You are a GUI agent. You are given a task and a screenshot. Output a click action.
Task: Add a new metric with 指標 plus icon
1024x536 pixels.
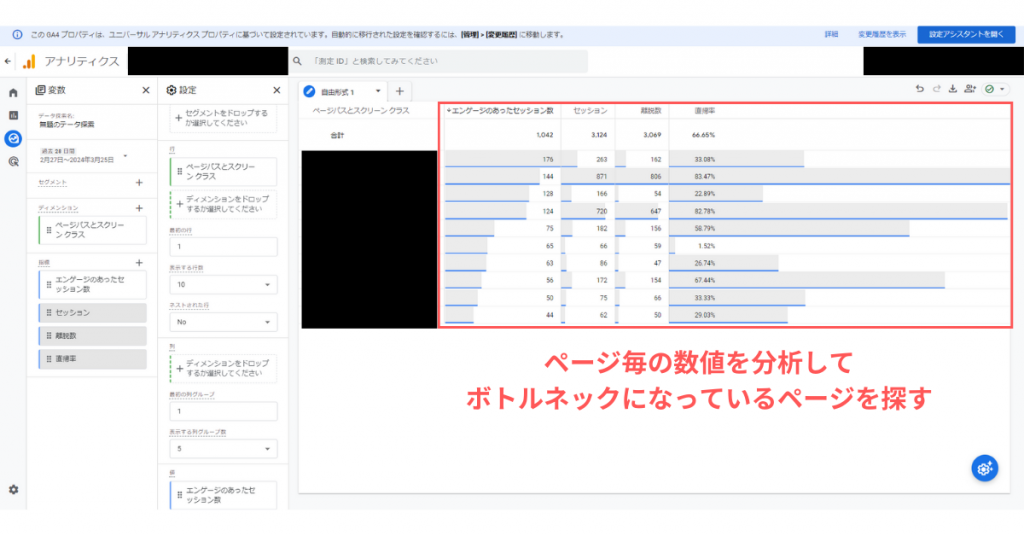pyautogui.click(x=139, y=262)
